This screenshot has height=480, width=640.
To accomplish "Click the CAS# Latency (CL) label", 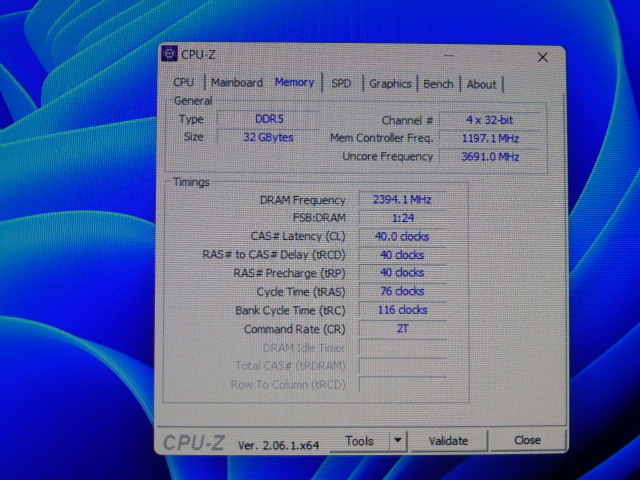I will pyautogui.click(x=298, y=236).
